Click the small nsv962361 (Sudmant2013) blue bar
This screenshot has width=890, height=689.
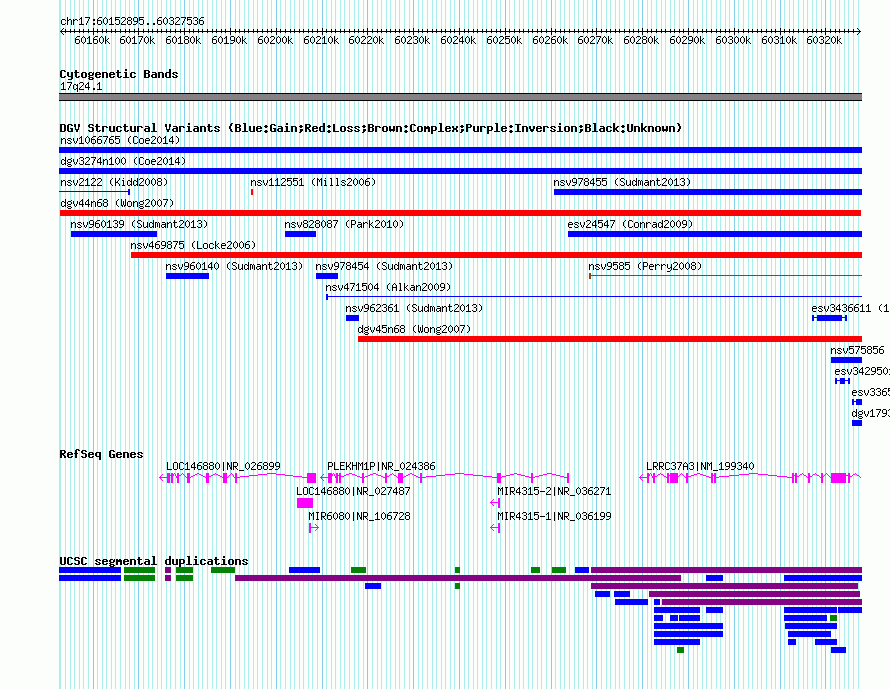point(352,318)
